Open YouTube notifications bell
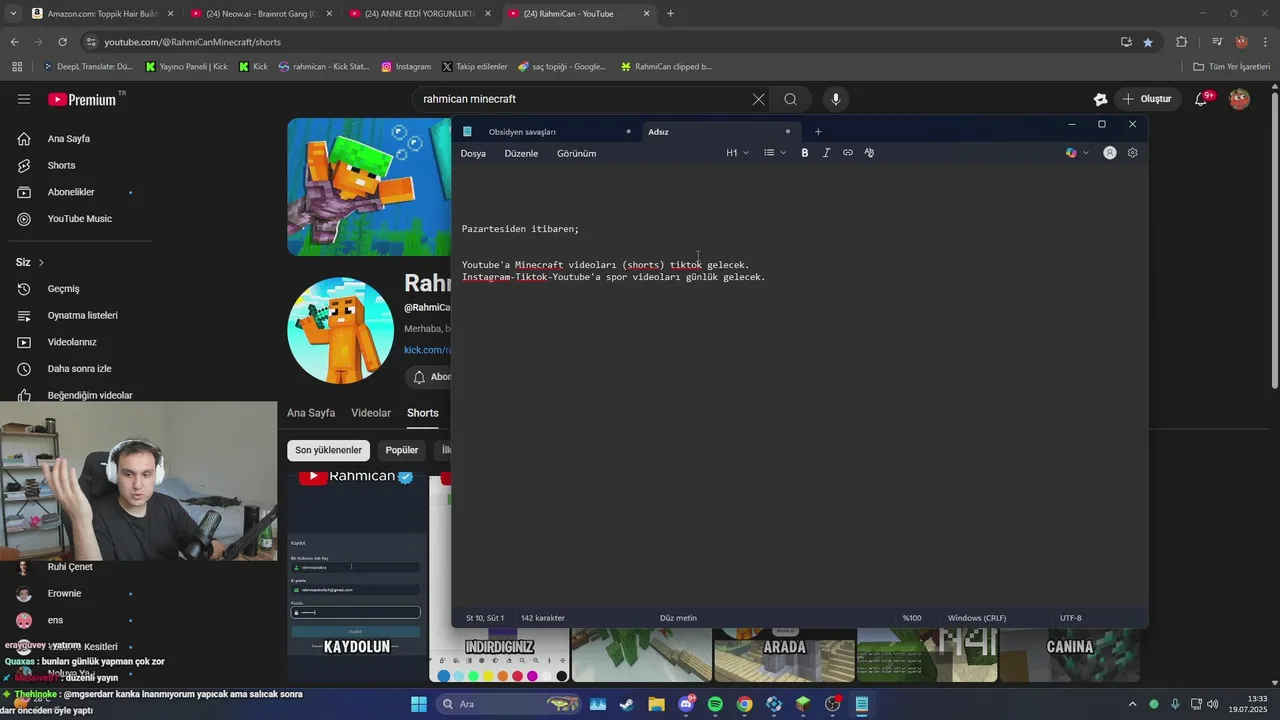This screenshot has width=1280, height=720. 1203,99
